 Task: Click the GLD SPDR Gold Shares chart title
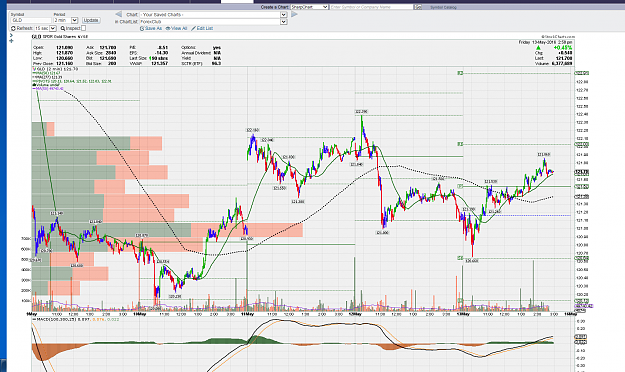pyautogui.click(x=60, y=37)
